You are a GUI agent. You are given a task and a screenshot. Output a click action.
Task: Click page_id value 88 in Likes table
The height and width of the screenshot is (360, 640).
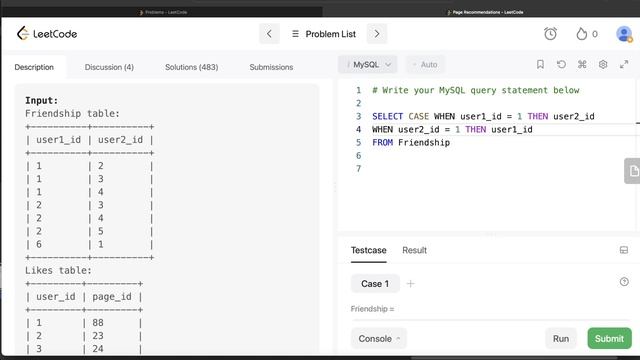tap(98, 323)
